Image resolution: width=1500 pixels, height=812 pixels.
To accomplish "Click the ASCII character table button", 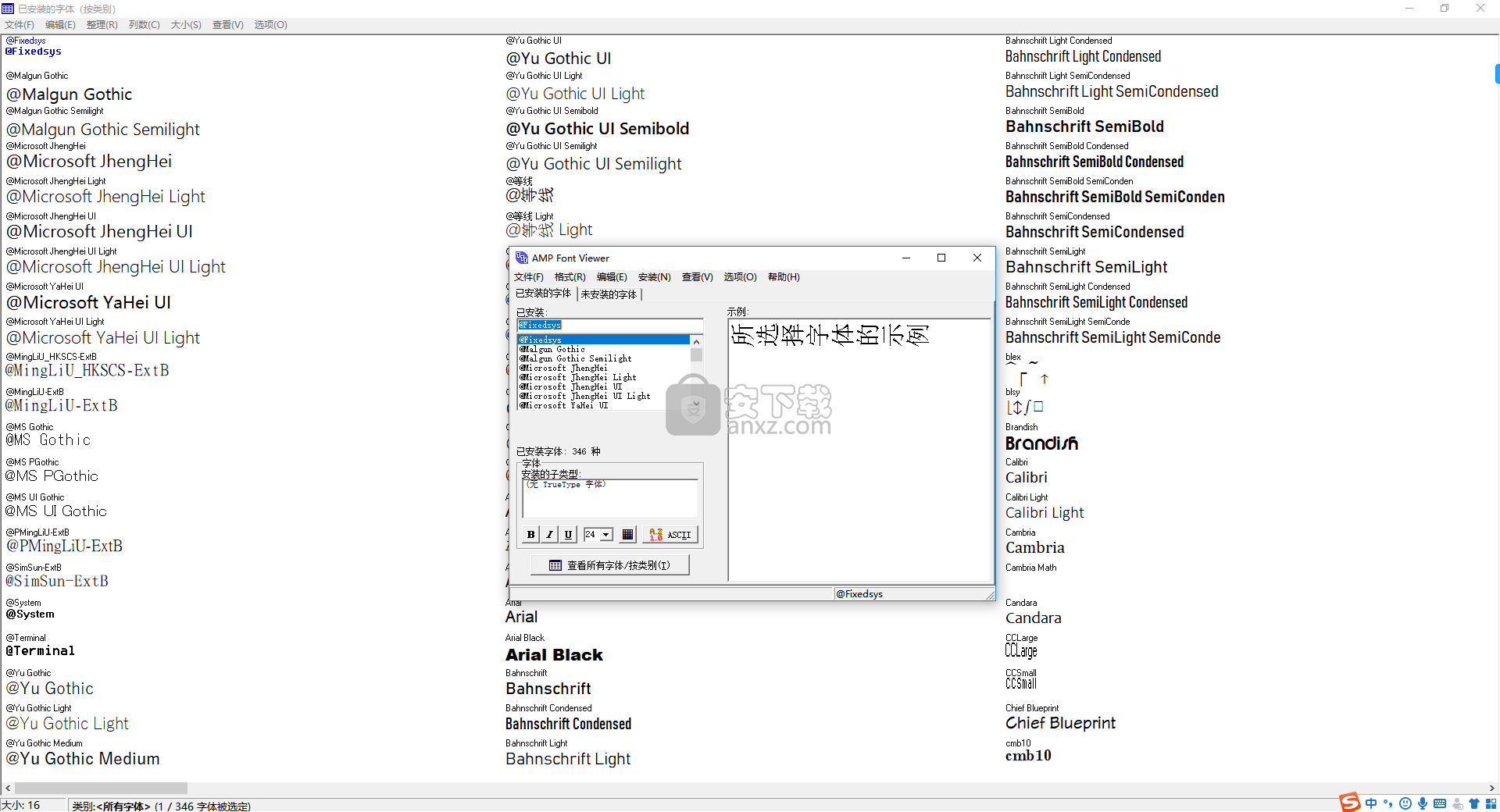I will pos(670,535).
